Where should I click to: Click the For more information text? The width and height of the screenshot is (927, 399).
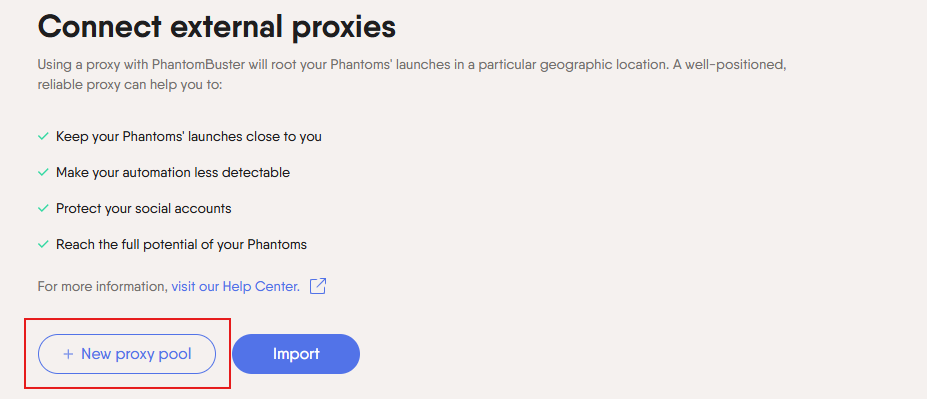point(103,287)
